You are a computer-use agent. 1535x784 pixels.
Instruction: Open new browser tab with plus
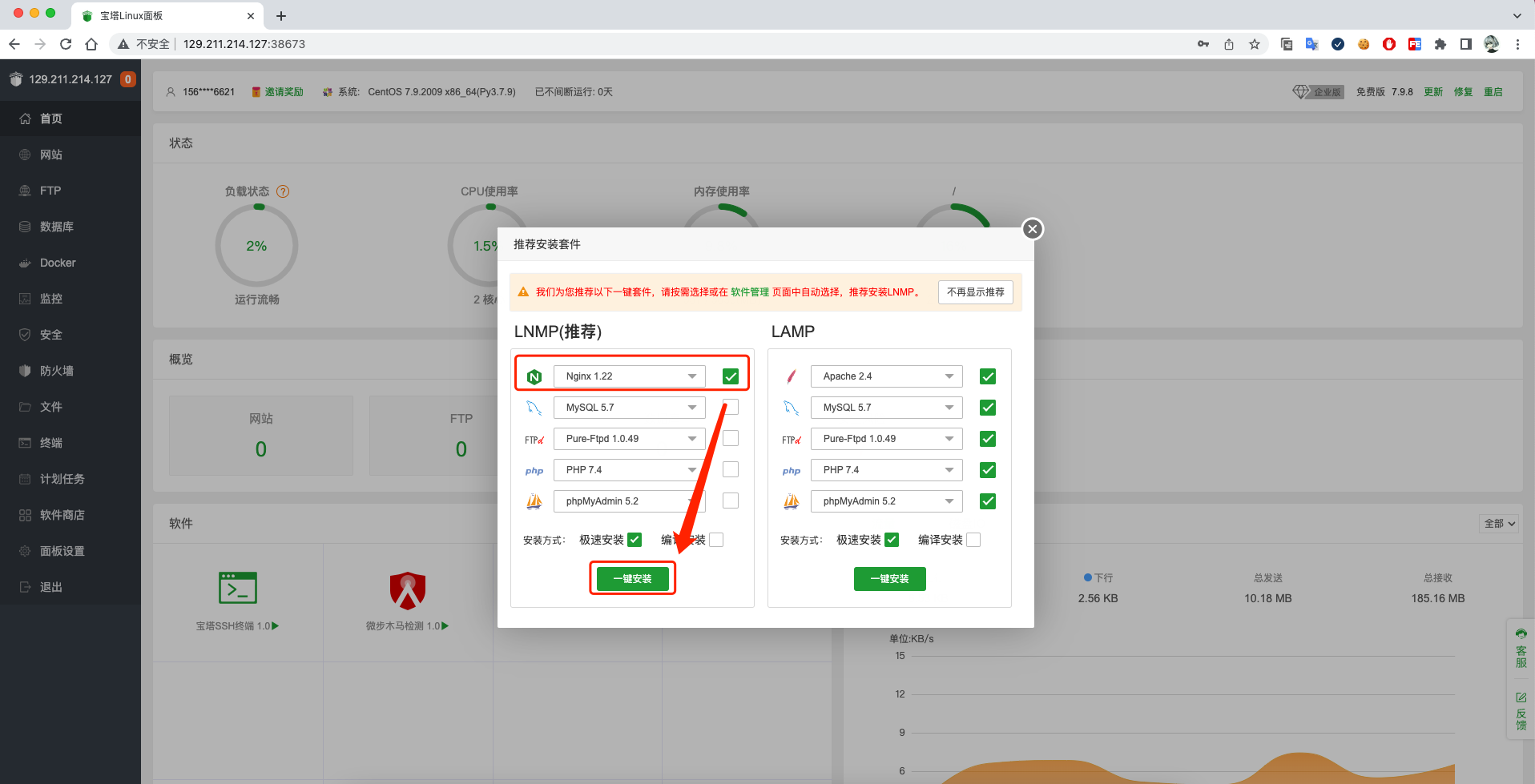click(x=281, y=16)
